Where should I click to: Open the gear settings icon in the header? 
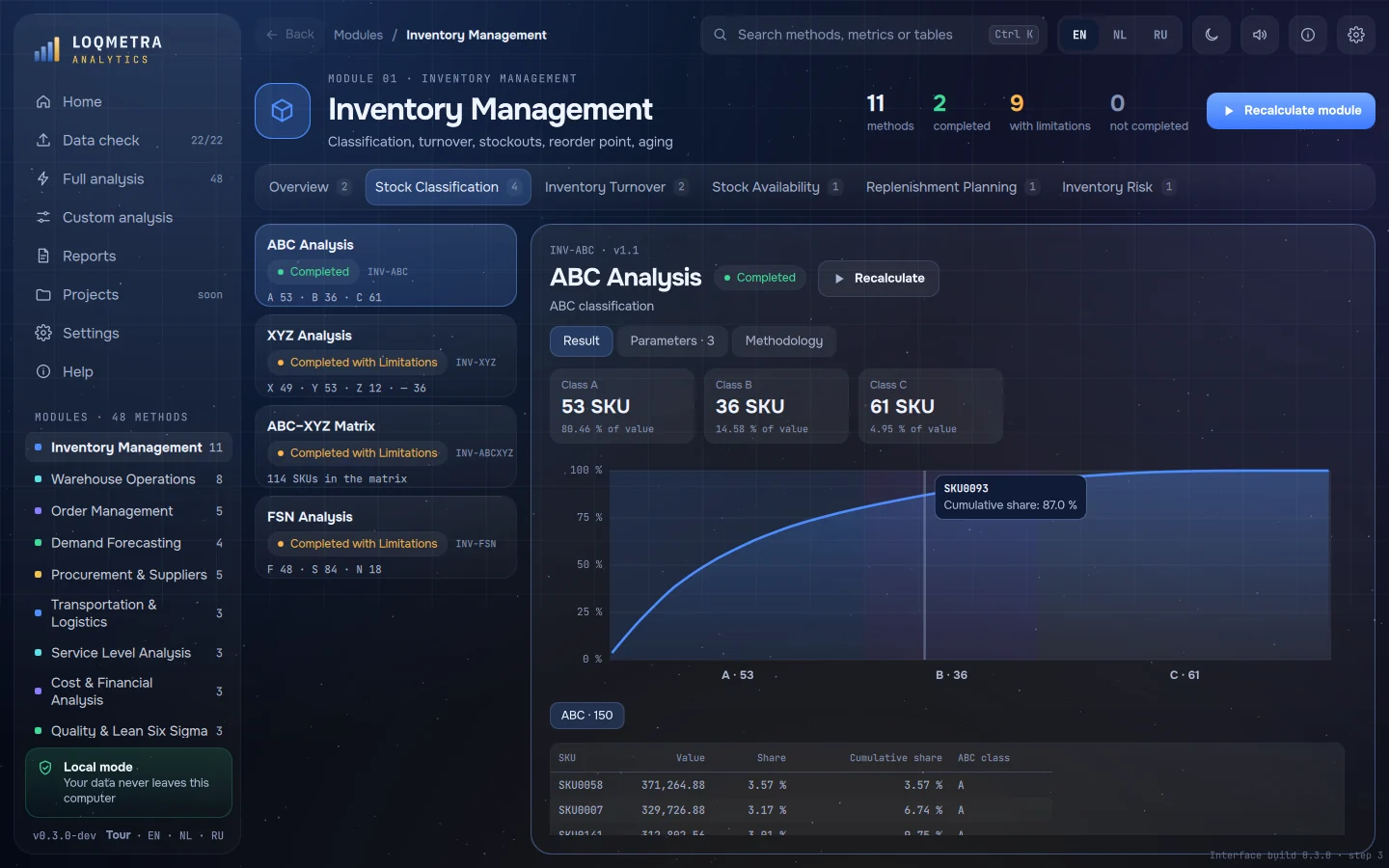(1356, 35)
